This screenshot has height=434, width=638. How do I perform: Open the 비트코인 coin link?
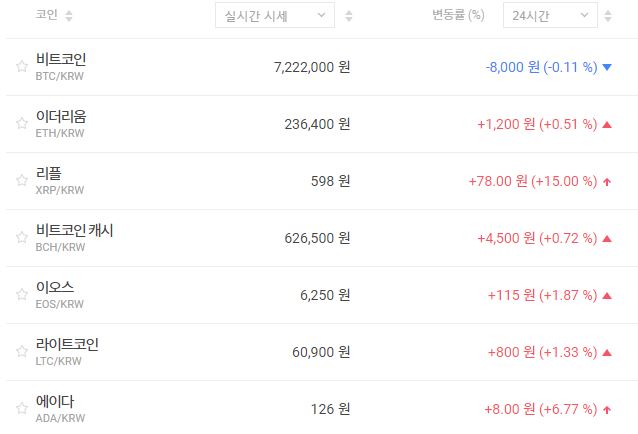point(67,59)
